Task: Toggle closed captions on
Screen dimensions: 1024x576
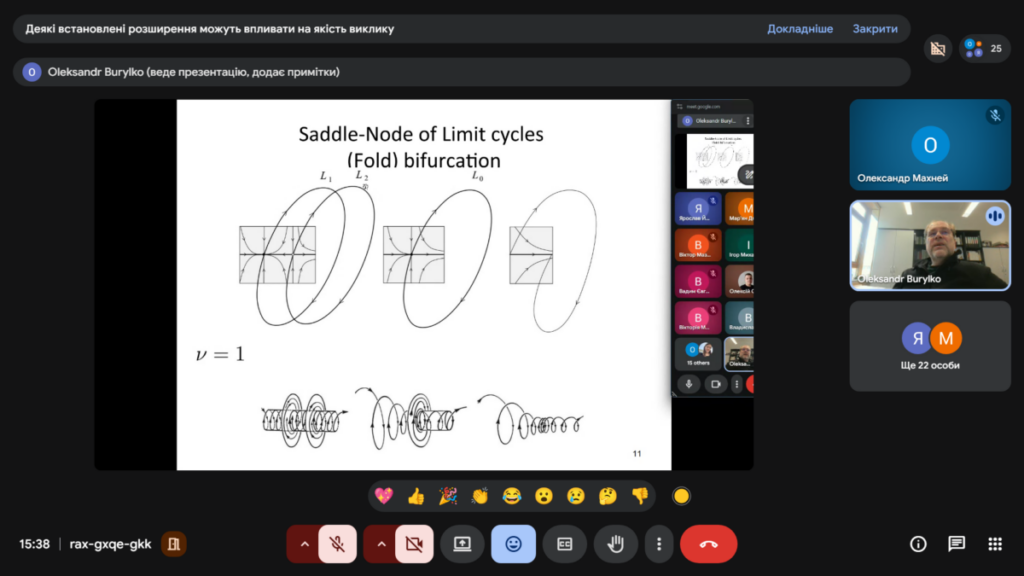Action: pos(564,544)
